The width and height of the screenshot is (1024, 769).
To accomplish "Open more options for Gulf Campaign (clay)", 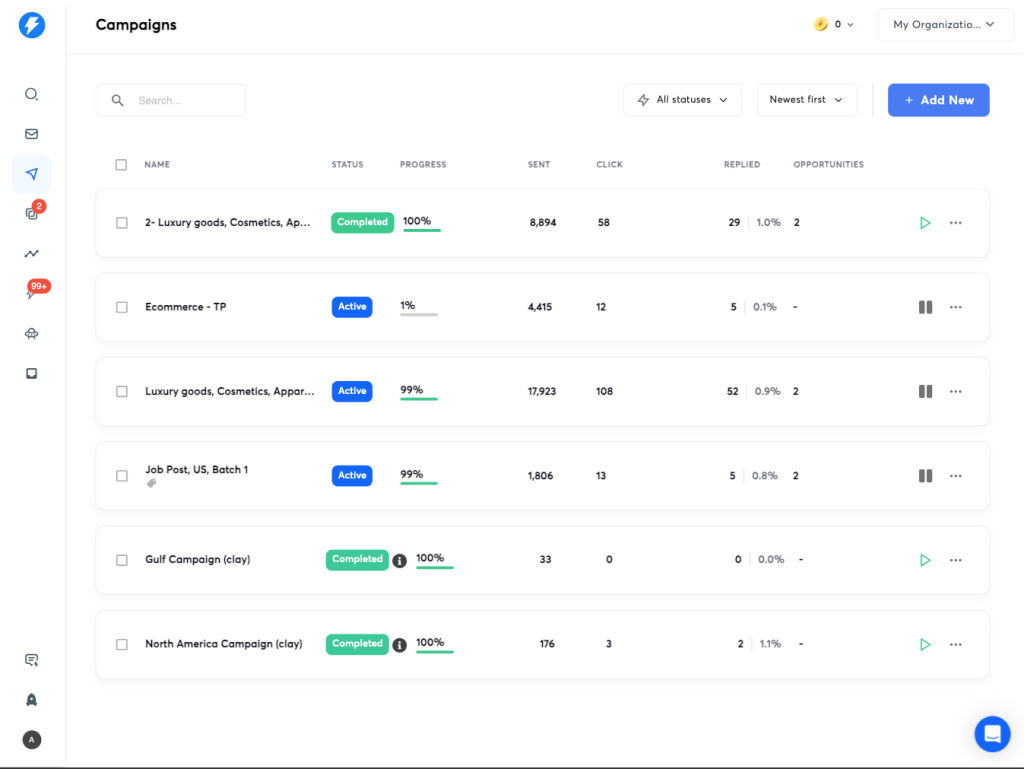I will (955, 560).
